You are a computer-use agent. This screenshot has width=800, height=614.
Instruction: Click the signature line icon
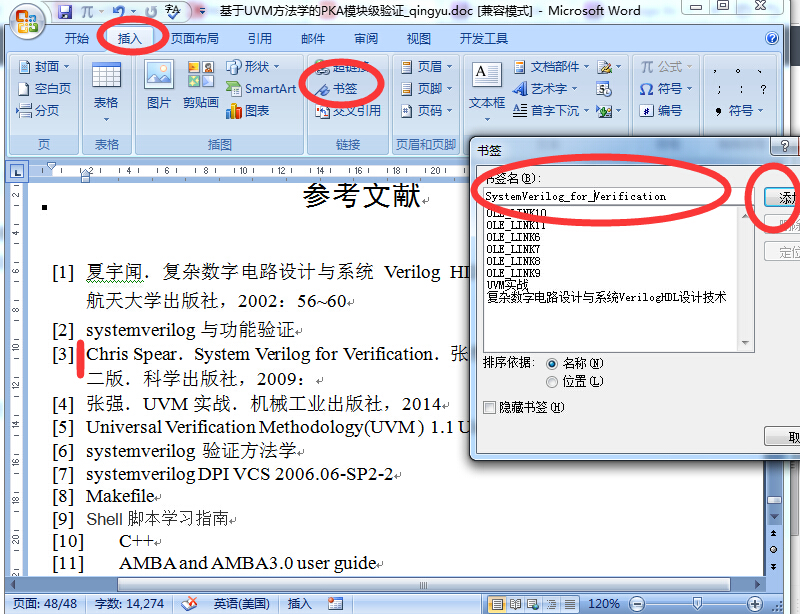pos(609,66)
